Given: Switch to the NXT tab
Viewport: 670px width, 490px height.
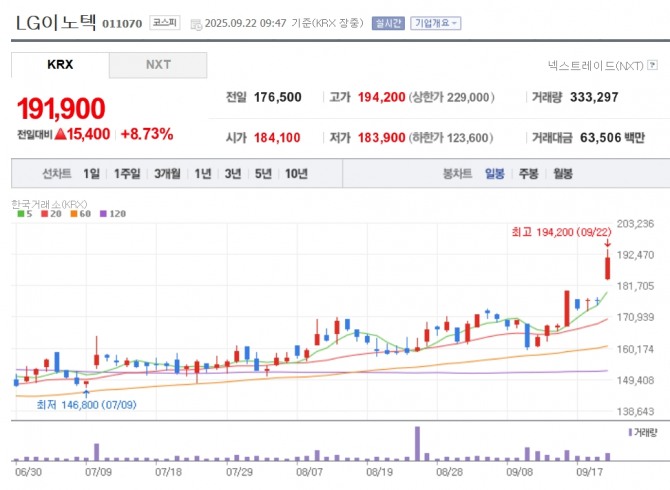Looking at the screenshot, I should [158, 65].
